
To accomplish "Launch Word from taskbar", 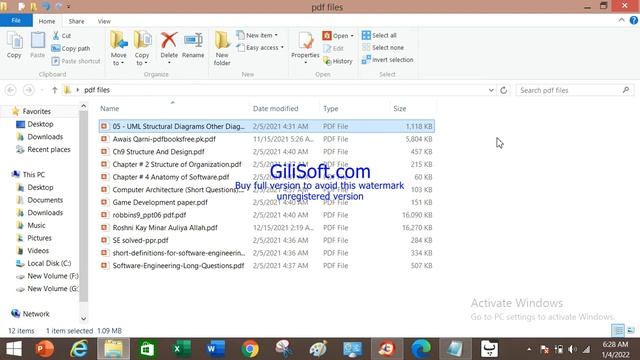I will 216,349.
